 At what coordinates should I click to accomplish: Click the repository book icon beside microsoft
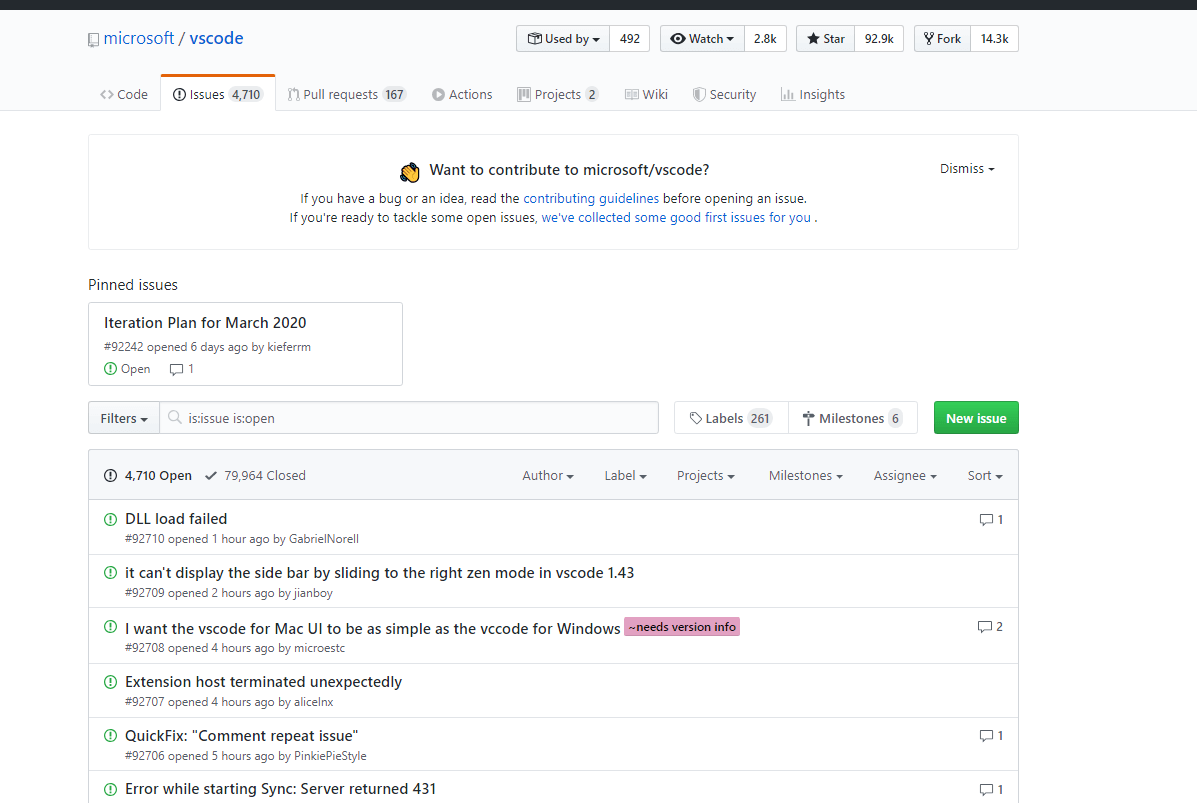(93, 40)
